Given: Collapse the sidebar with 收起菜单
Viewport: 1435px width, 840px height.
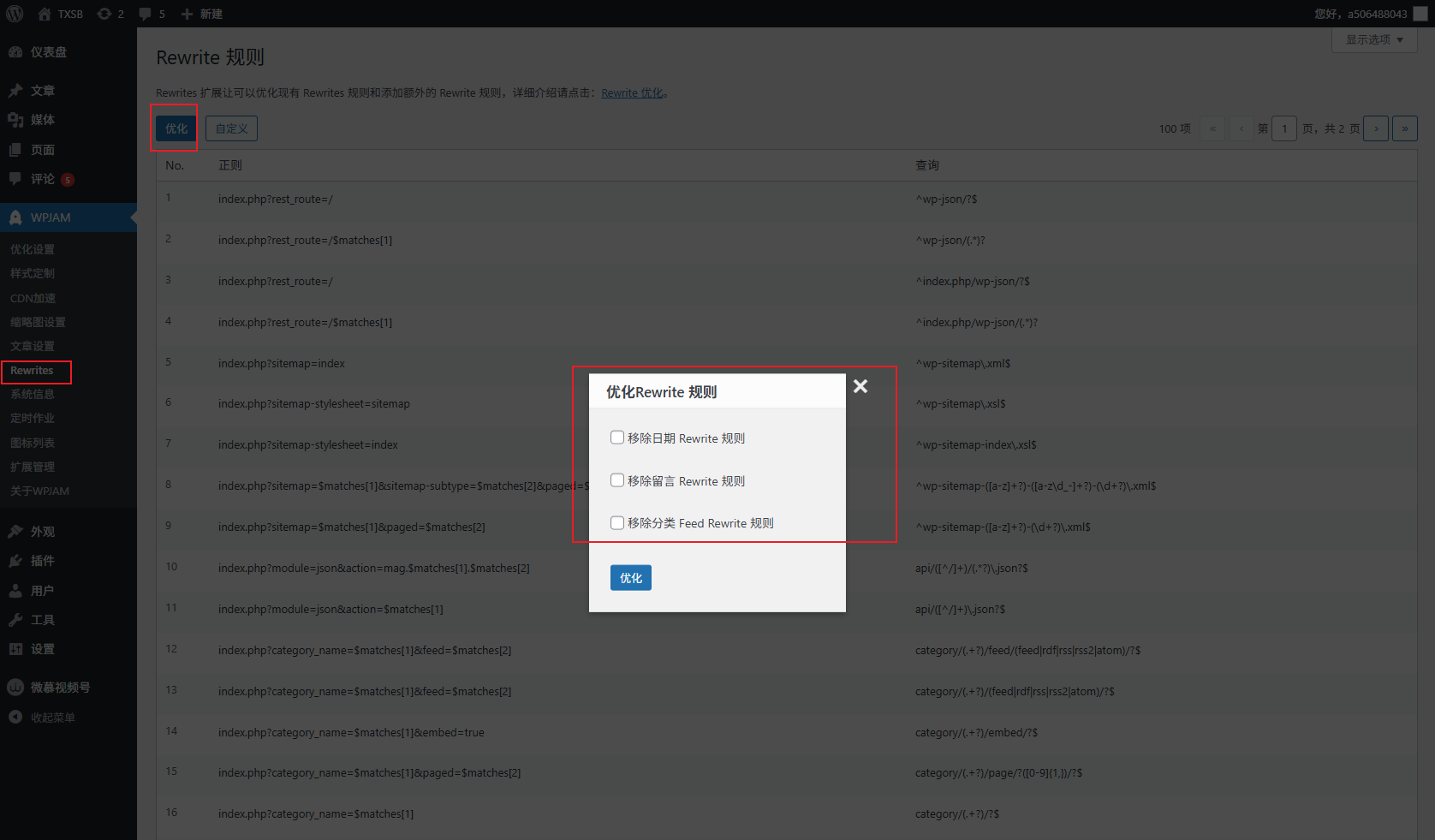Looking at the screenshot, I should 52,718.
